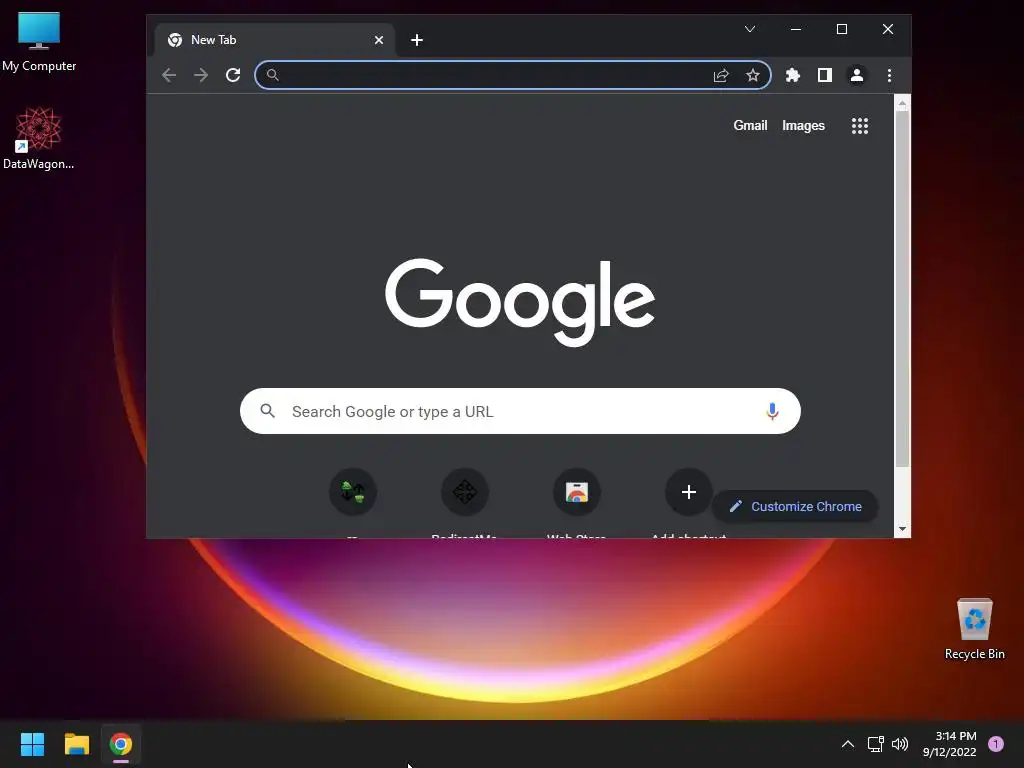Click the Customize Chrome button
This screenshot has height=768, width=1024.
[795, 507]
